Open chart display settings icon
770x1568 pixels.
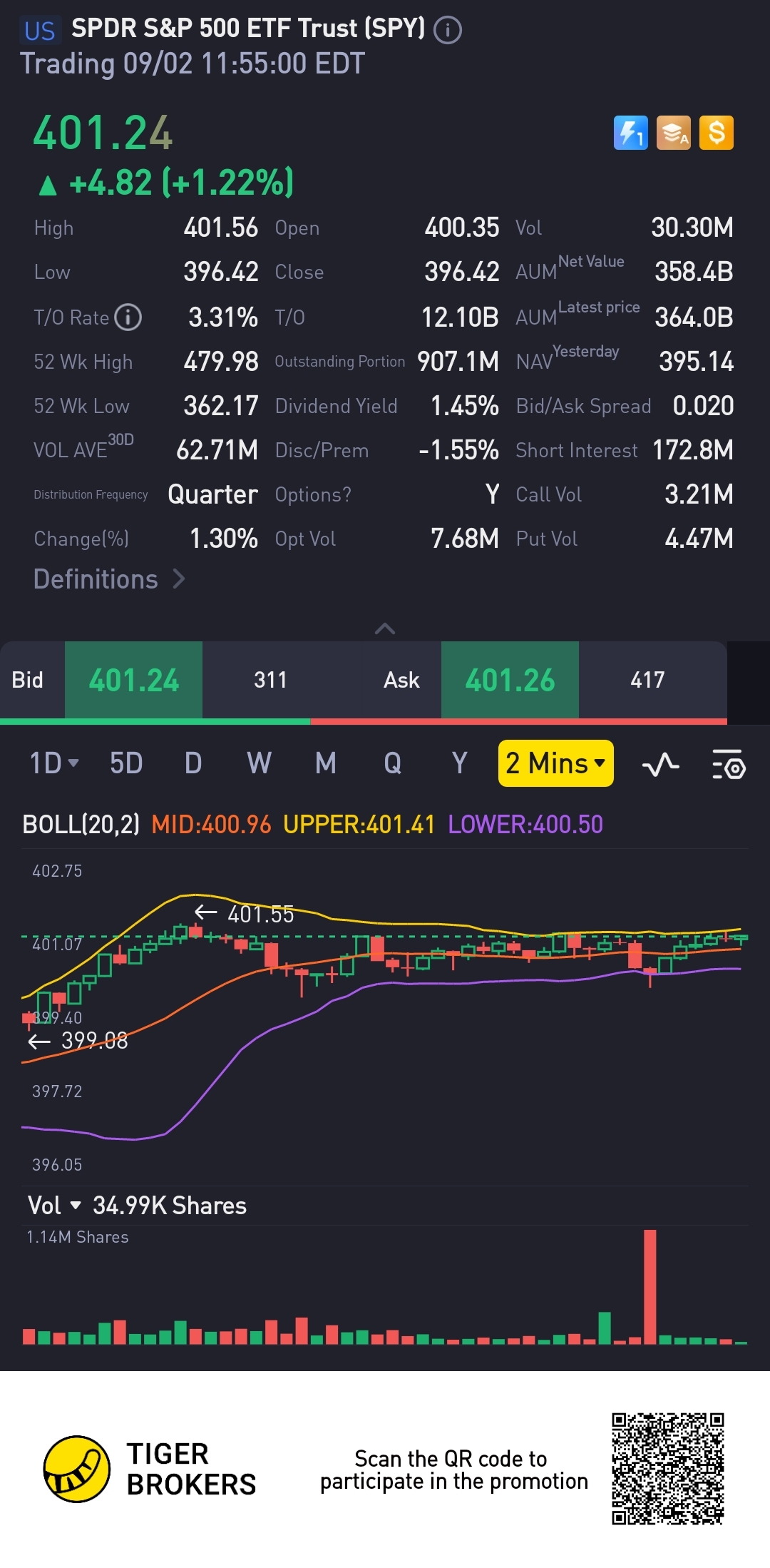pos(729,765)
